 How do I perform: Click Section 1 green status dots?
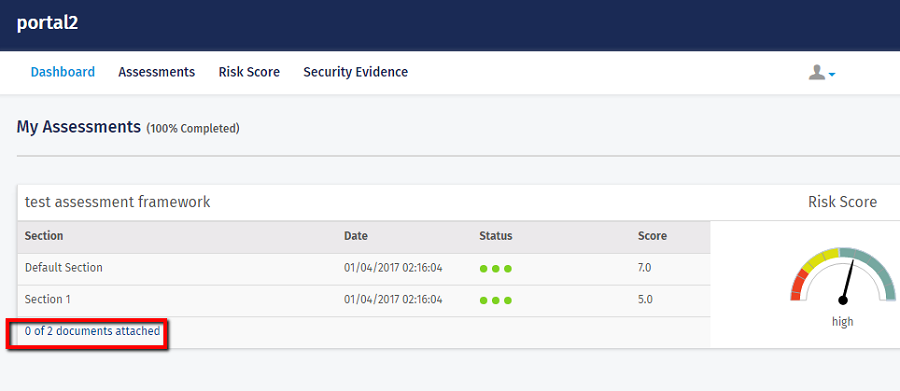point(495,300)
